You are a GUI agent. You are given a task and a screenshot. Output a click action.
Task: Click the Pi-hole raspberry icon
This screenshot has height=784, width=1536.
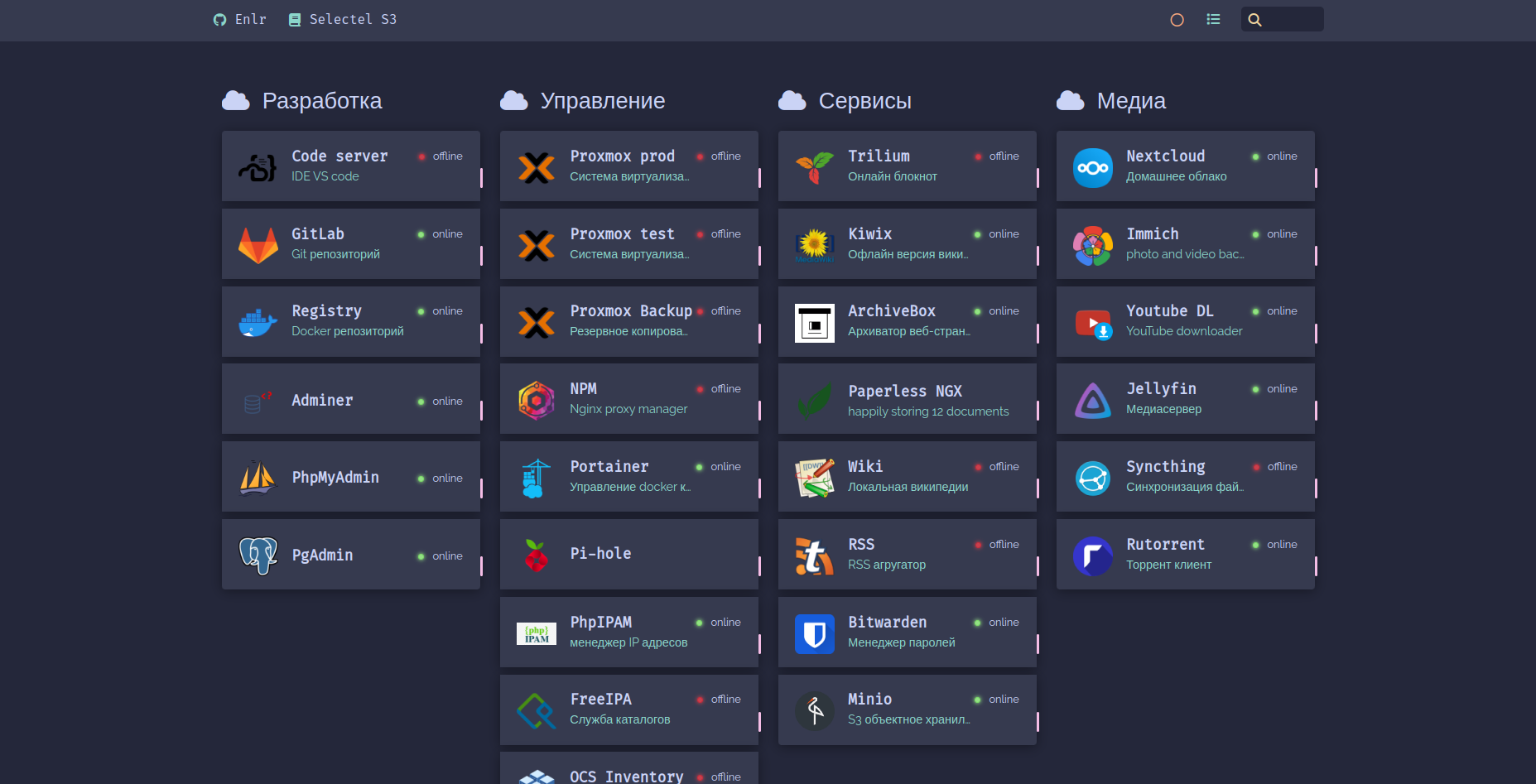point(537,556)
